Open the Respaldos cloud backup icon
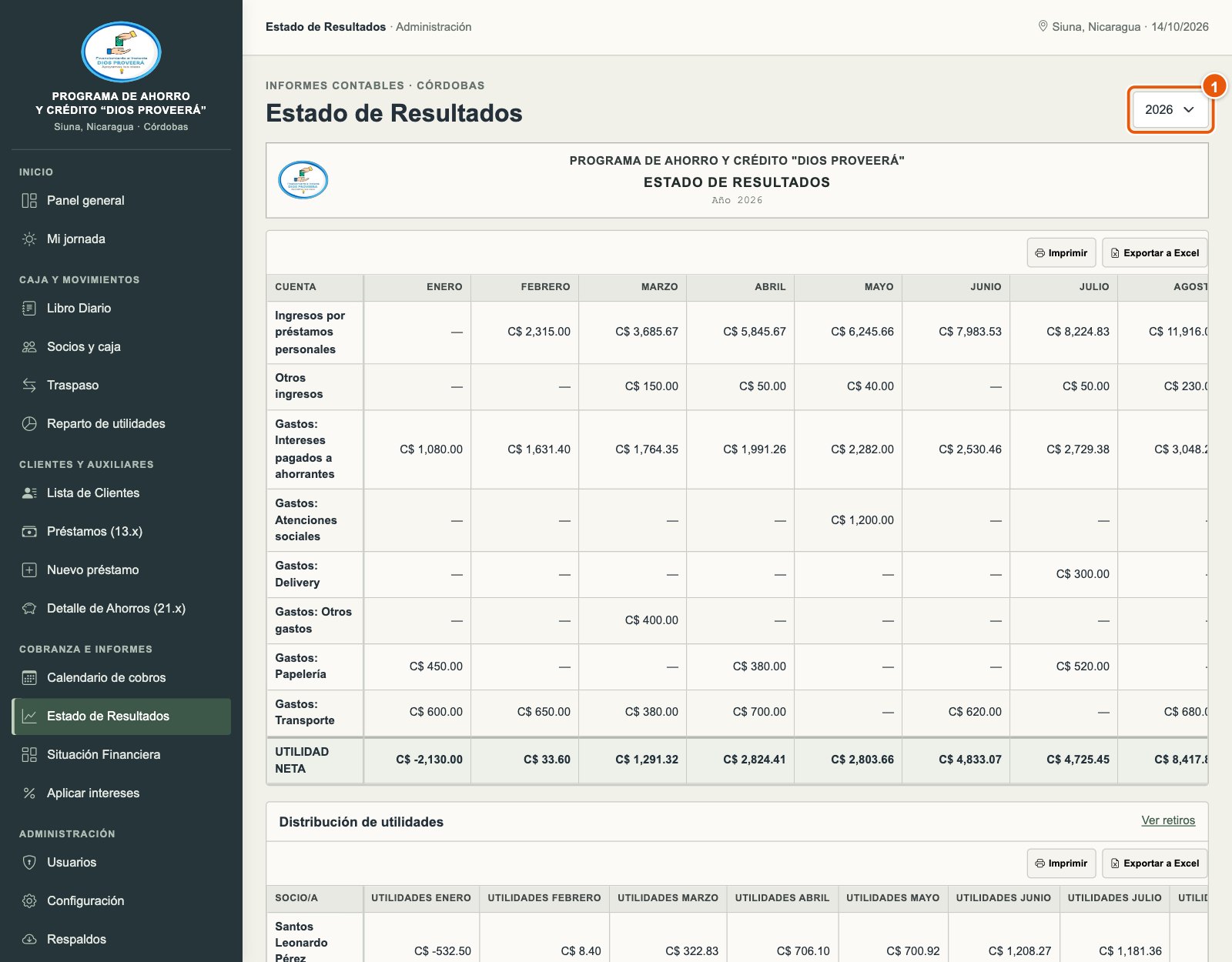The height and width of the screenshot is (962, 1232). coord(29,940)
